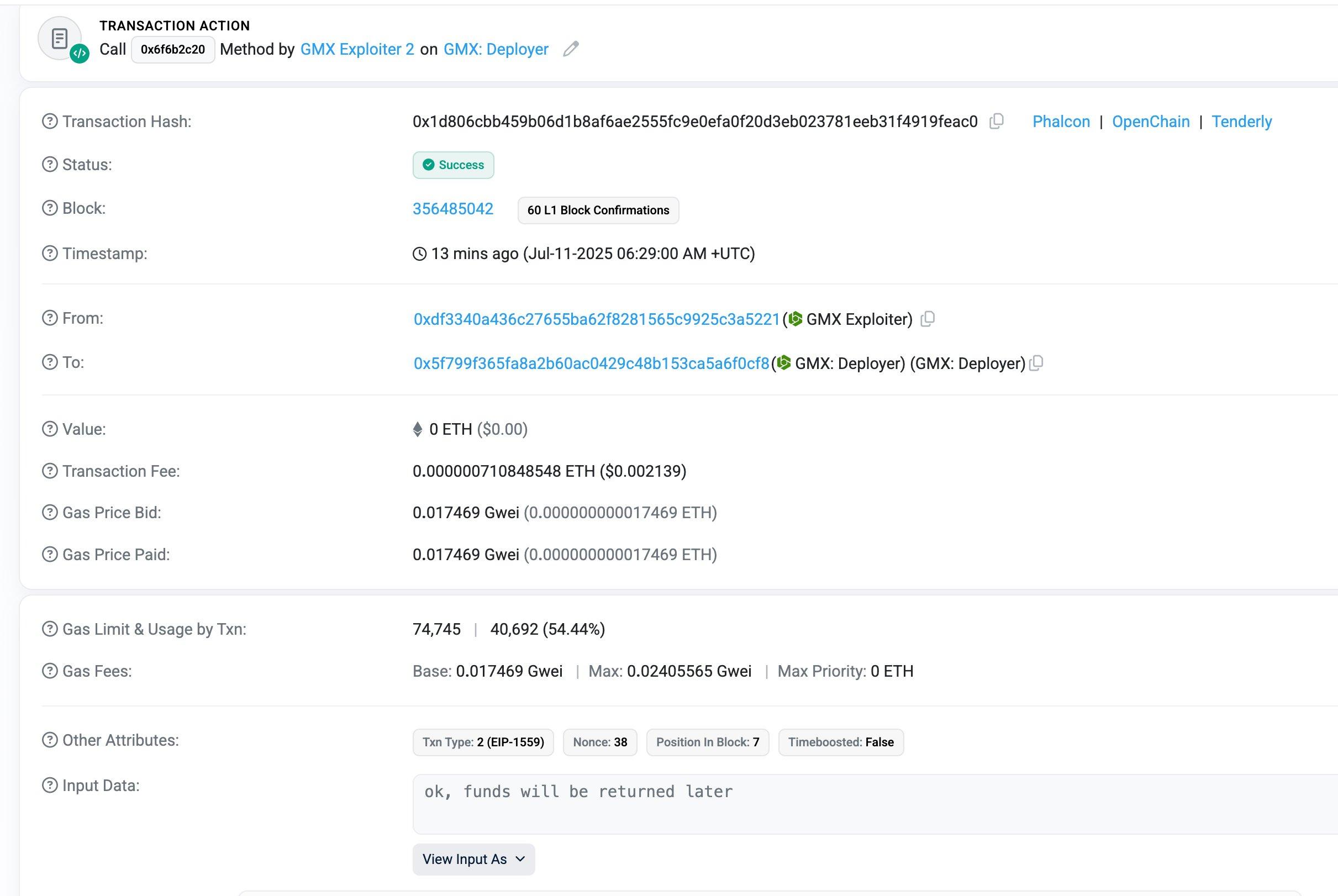Click help icon next to To
The image size is (1338, 896).
(x=50, y=362)
